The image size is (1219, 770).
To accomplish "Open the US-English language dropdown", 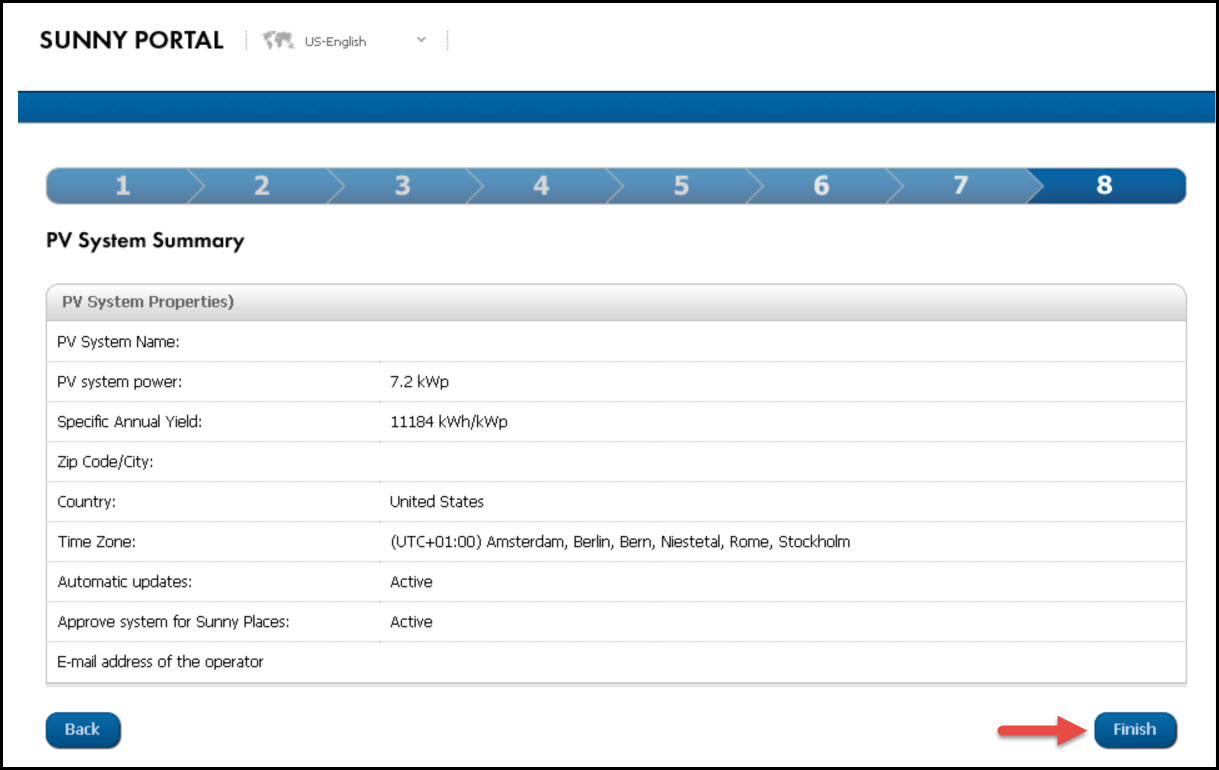I will (335, 41).
